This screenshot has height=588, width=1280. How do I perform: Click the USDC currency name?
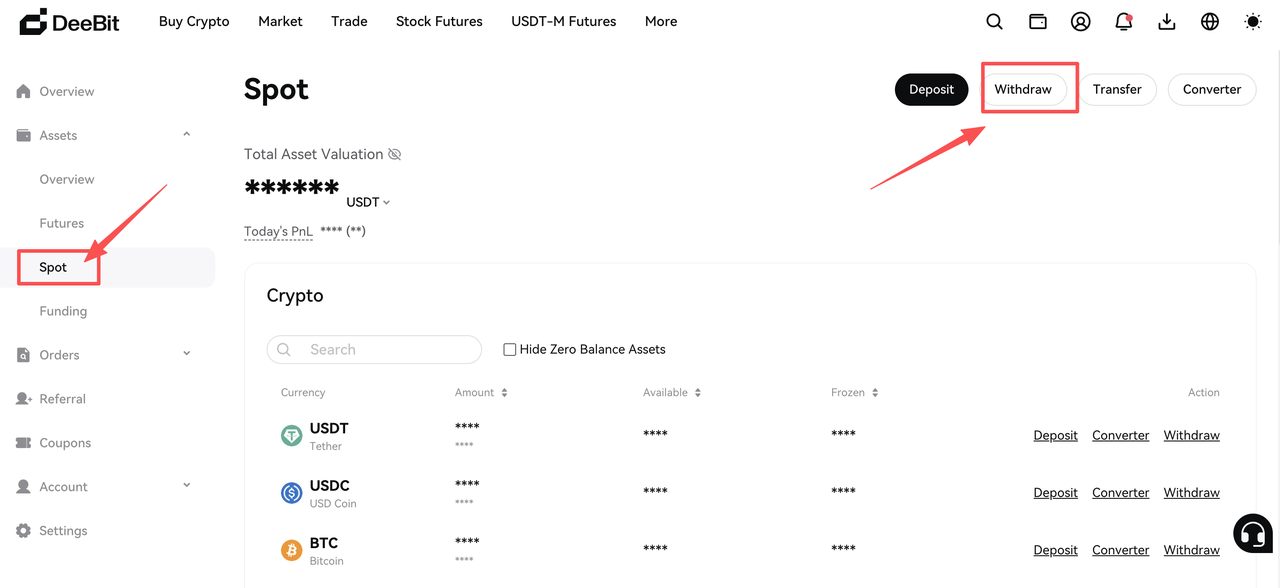[330, 486]
